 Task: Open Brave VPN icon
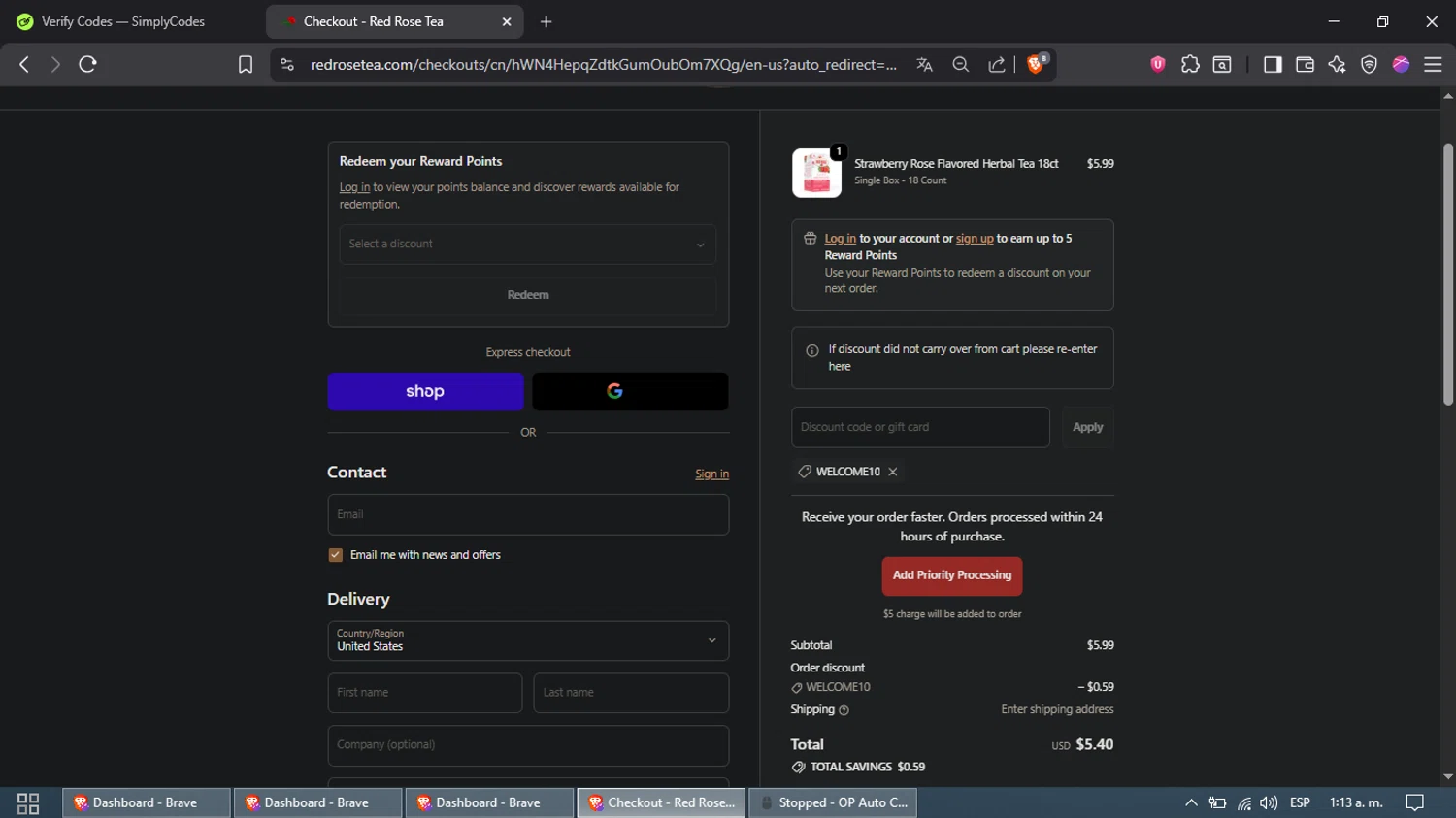click(x=1369, y=64)
